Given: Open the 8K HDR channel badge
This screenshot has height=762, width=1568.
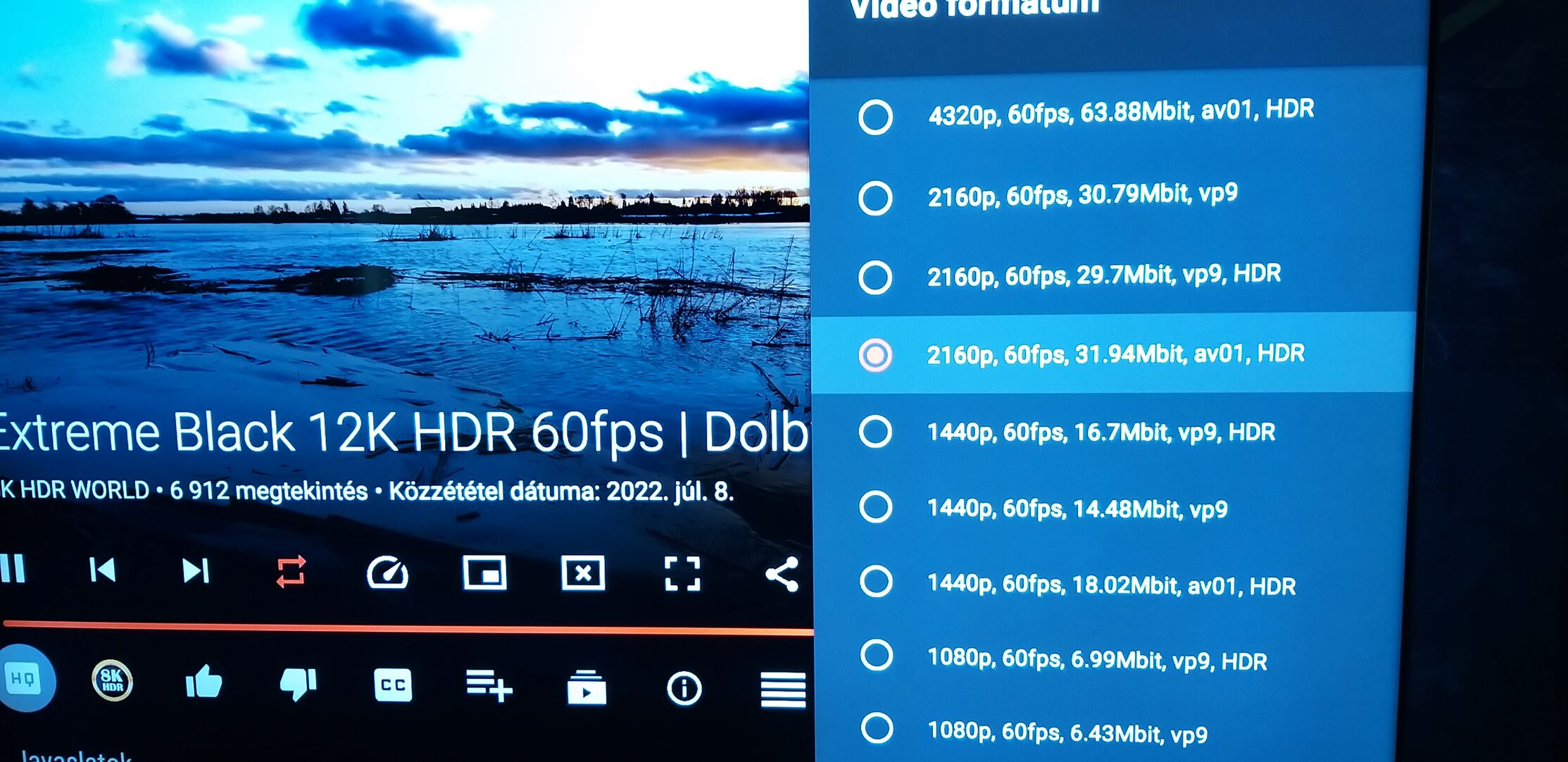Looking at the screenshot, I should click(x=112, y=680).
